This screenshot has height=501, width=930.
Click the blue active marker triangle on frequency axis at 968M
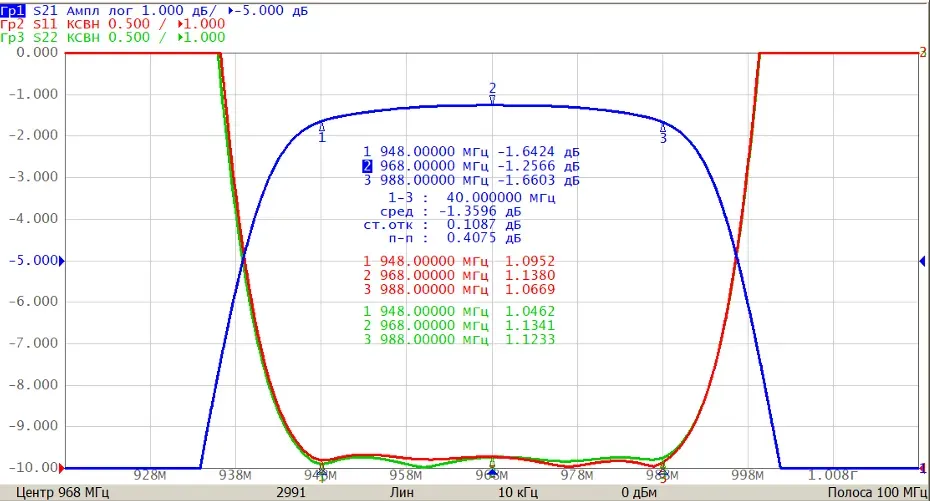[x=492, y=471]
